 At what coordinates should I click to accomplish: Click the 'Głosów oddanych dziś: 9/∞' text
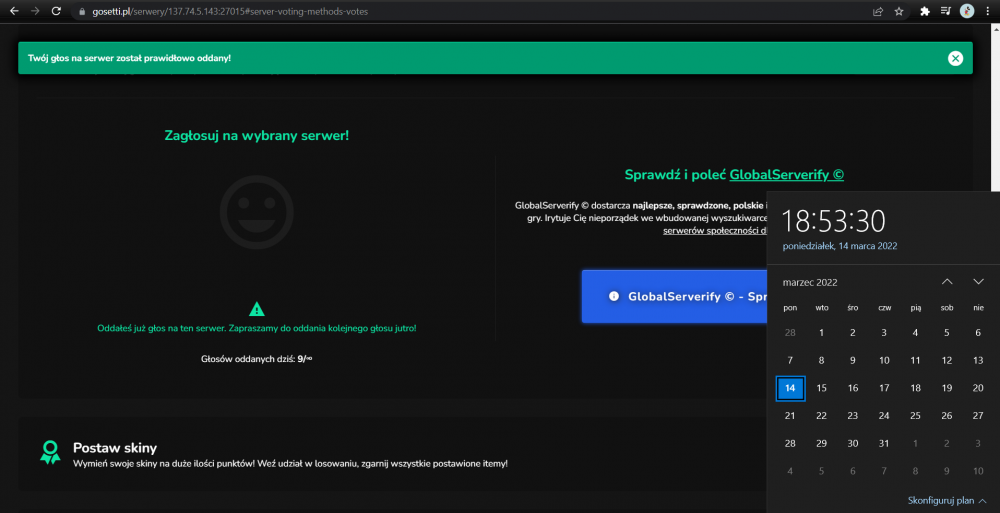click(x=256, y=359)
